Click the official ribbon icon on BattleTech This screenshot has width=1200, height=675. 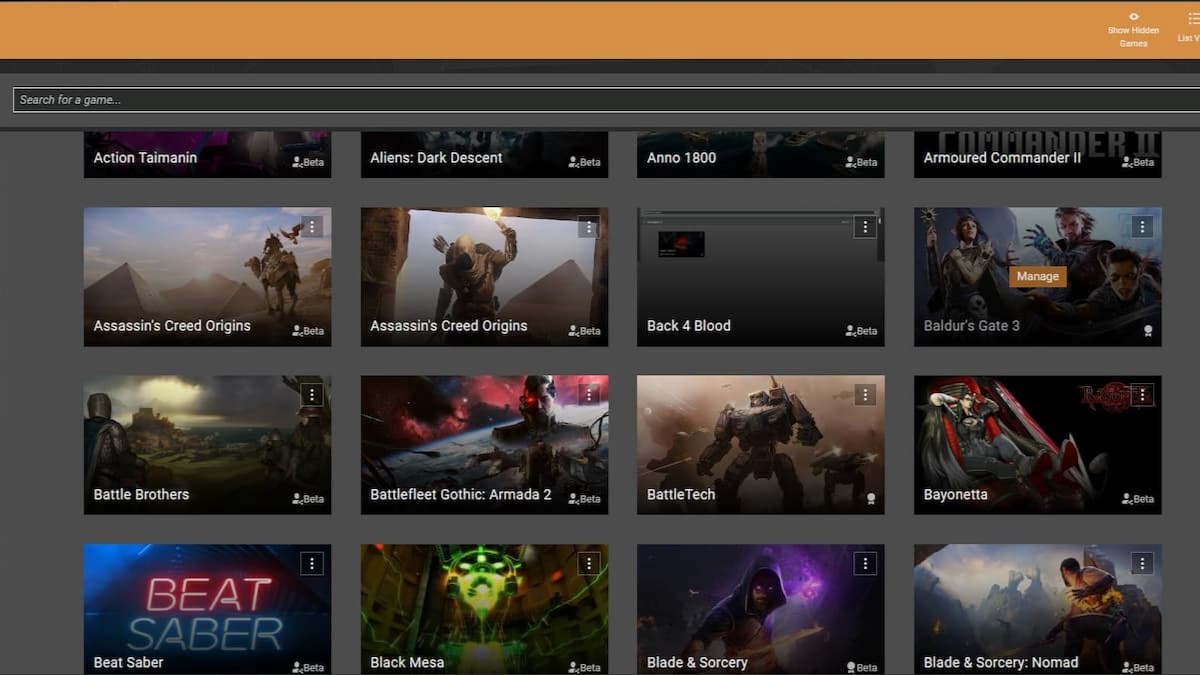[871, 498]
